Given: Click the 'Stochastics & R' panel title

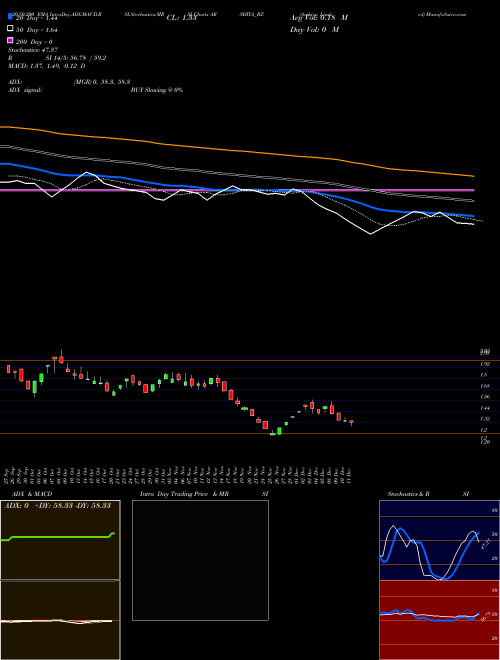Looking at the screenshot, I should pos(409,494).
